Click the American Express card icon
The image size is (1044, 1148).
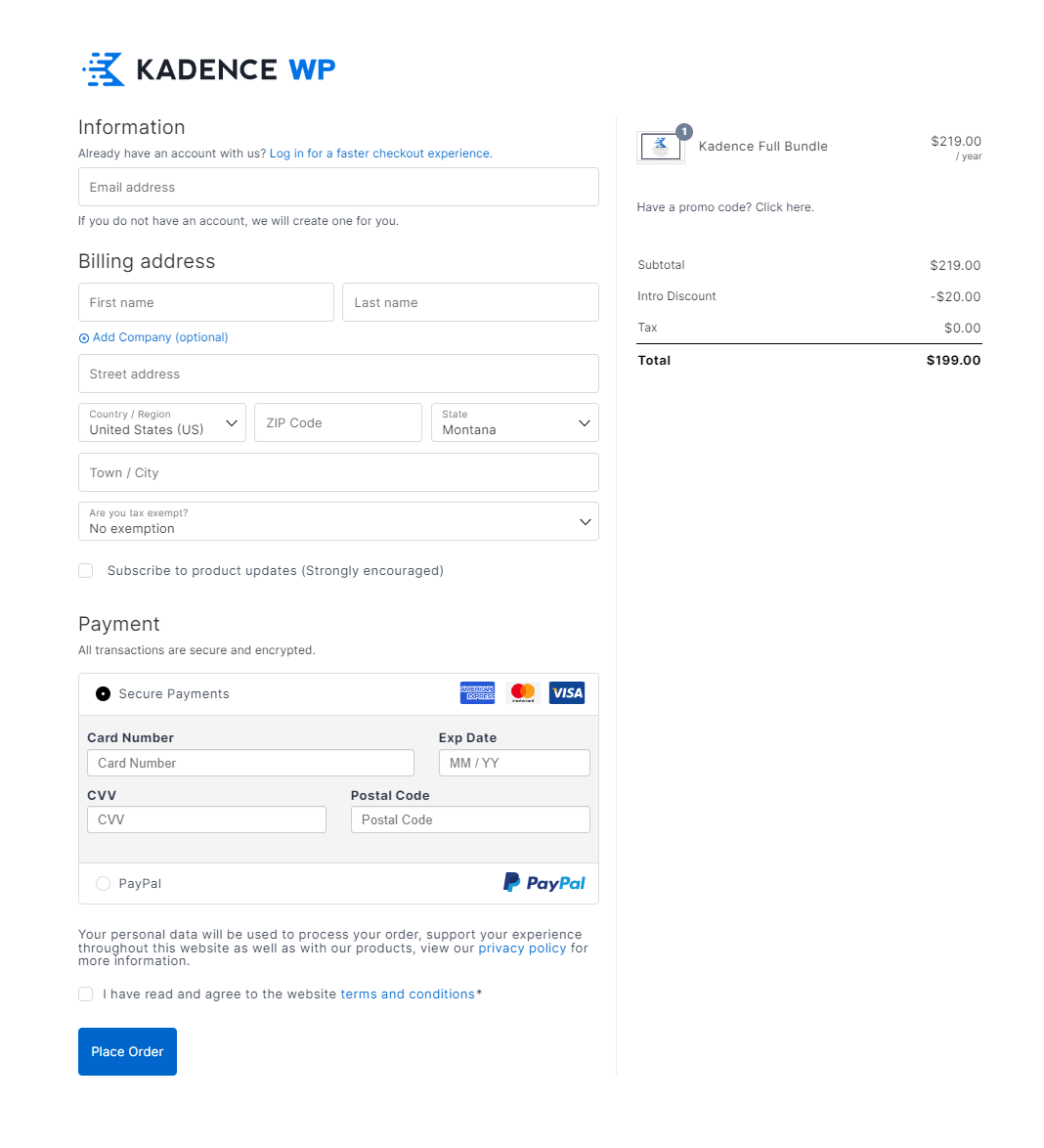point(477,692)
